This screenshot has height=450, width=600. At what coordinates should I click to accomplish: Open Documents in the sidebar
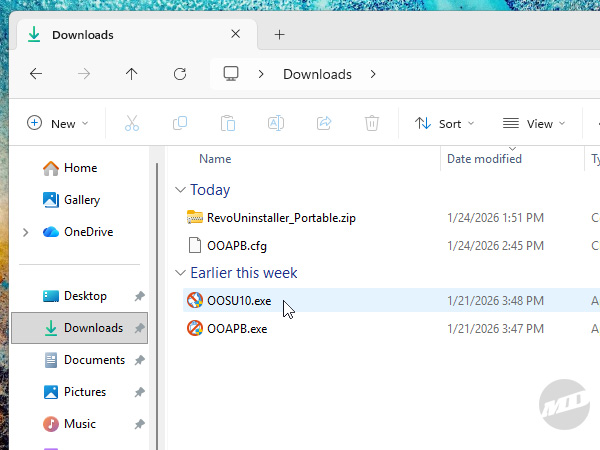point(93,360)
